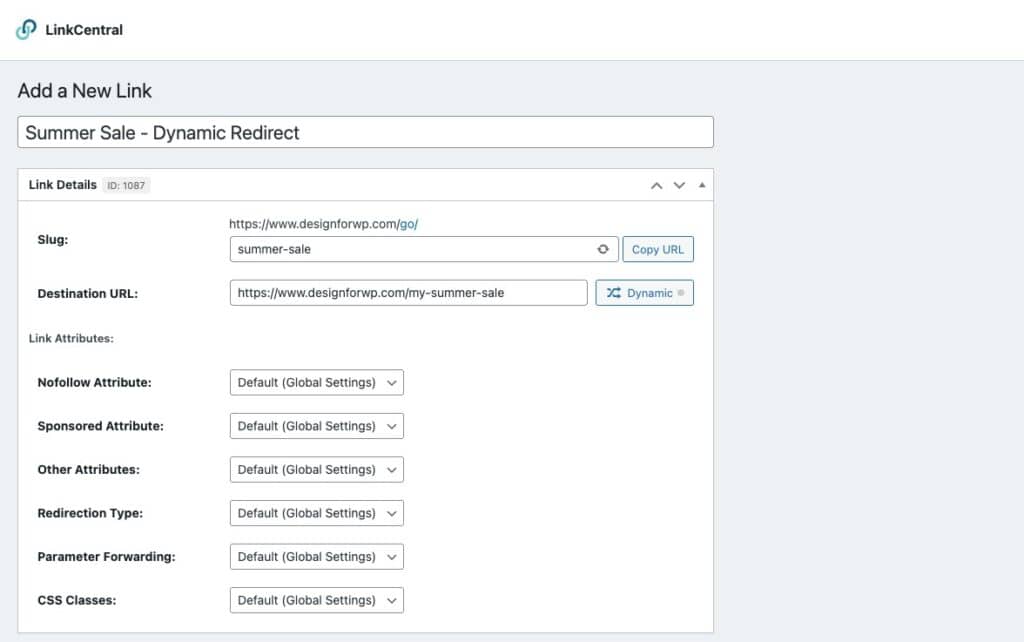Choose a Redirection Type option
1024x642 pixels.
316,513
